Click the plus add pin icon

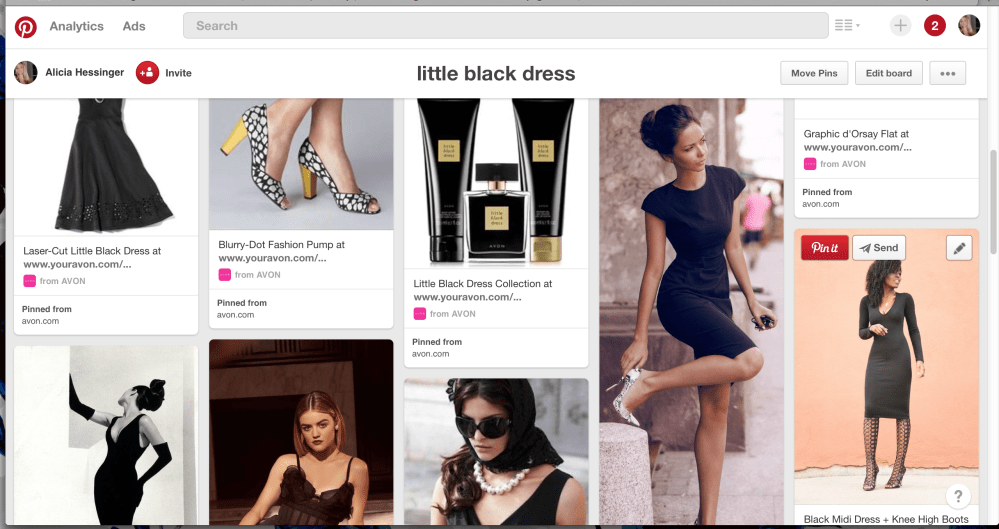[900, 25]
